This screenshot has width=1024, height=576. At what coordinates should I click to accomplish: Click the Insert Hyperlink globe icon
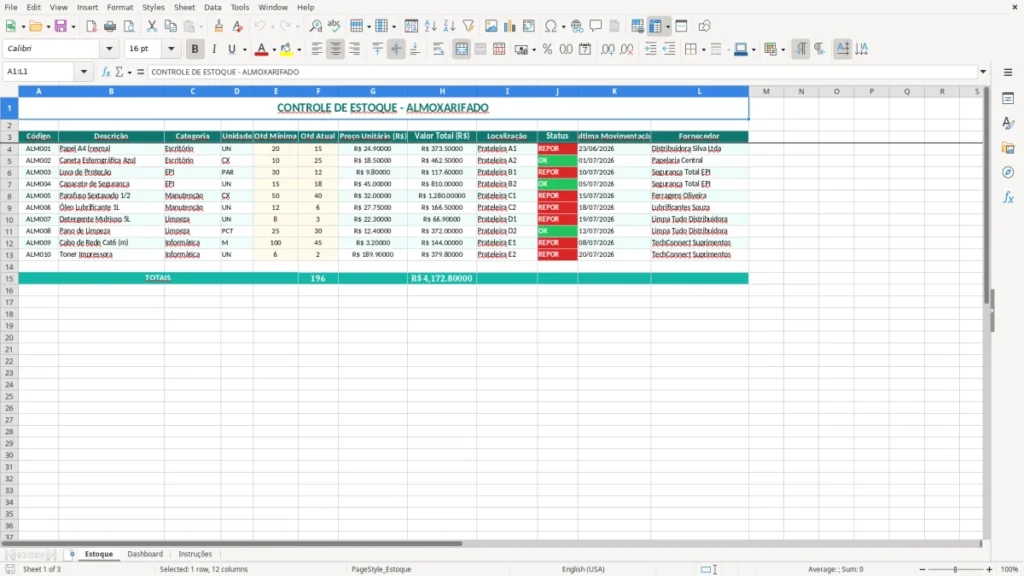[x=577, y=26]
